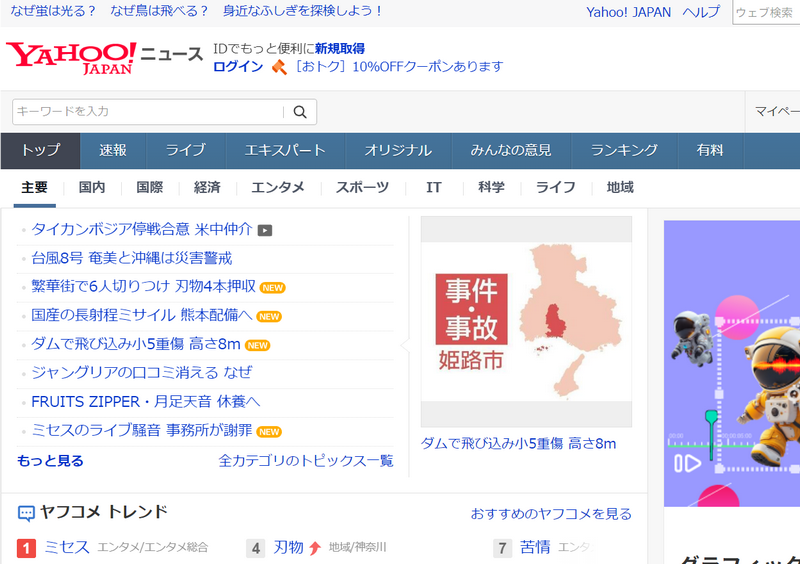This screenshot has width=800, height=564.
Task: Click the 事件・事故 姫路市 map thumbnail
Action: click(526, 322)
